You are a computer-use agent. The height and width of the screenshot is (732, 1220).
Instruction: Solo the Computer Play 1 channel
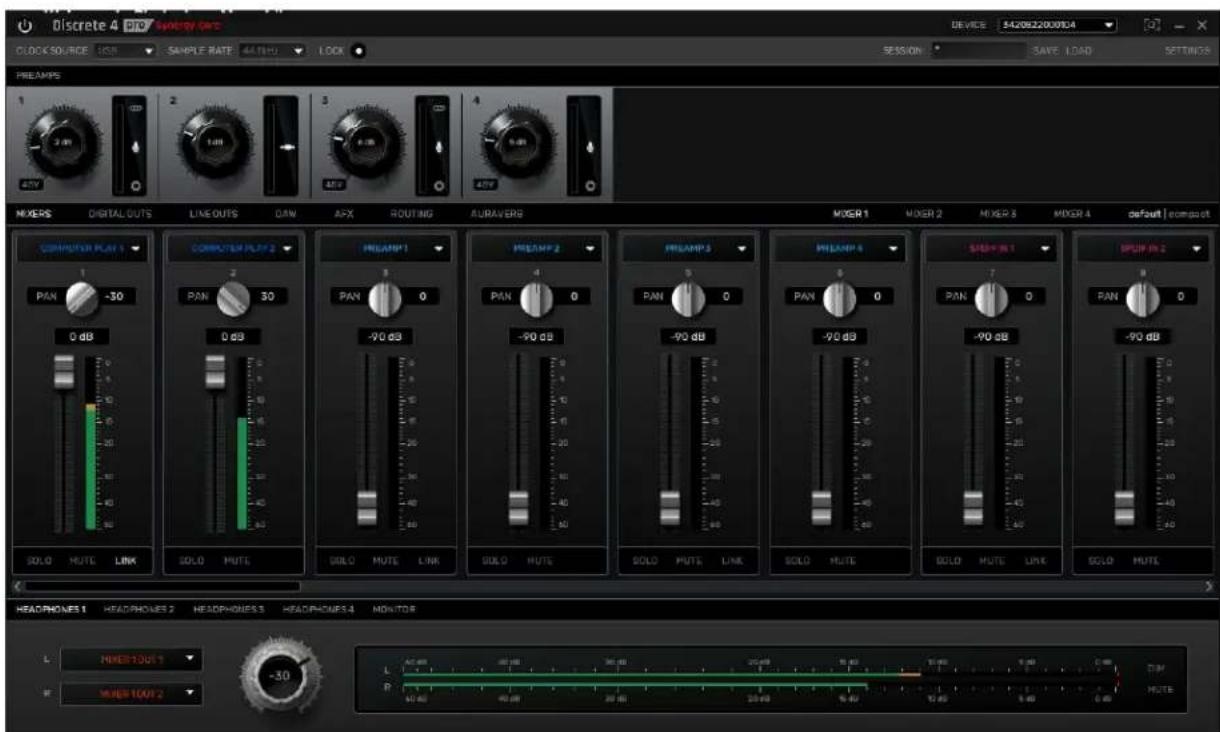click(x=41, y=561)
